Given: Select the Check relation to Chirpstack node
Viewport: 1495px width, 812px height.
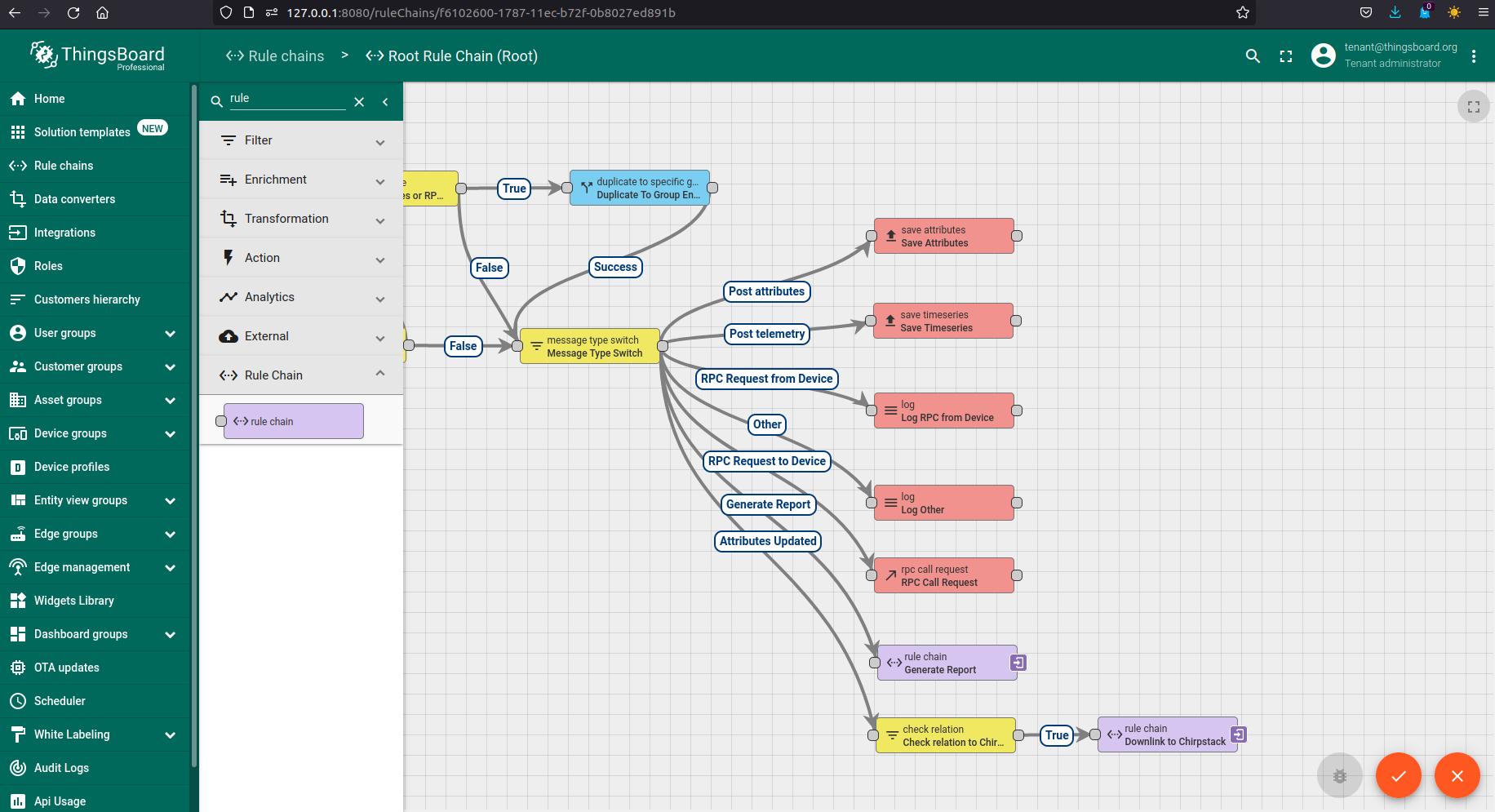Looking at the screenshot, I should pos(946,735).
